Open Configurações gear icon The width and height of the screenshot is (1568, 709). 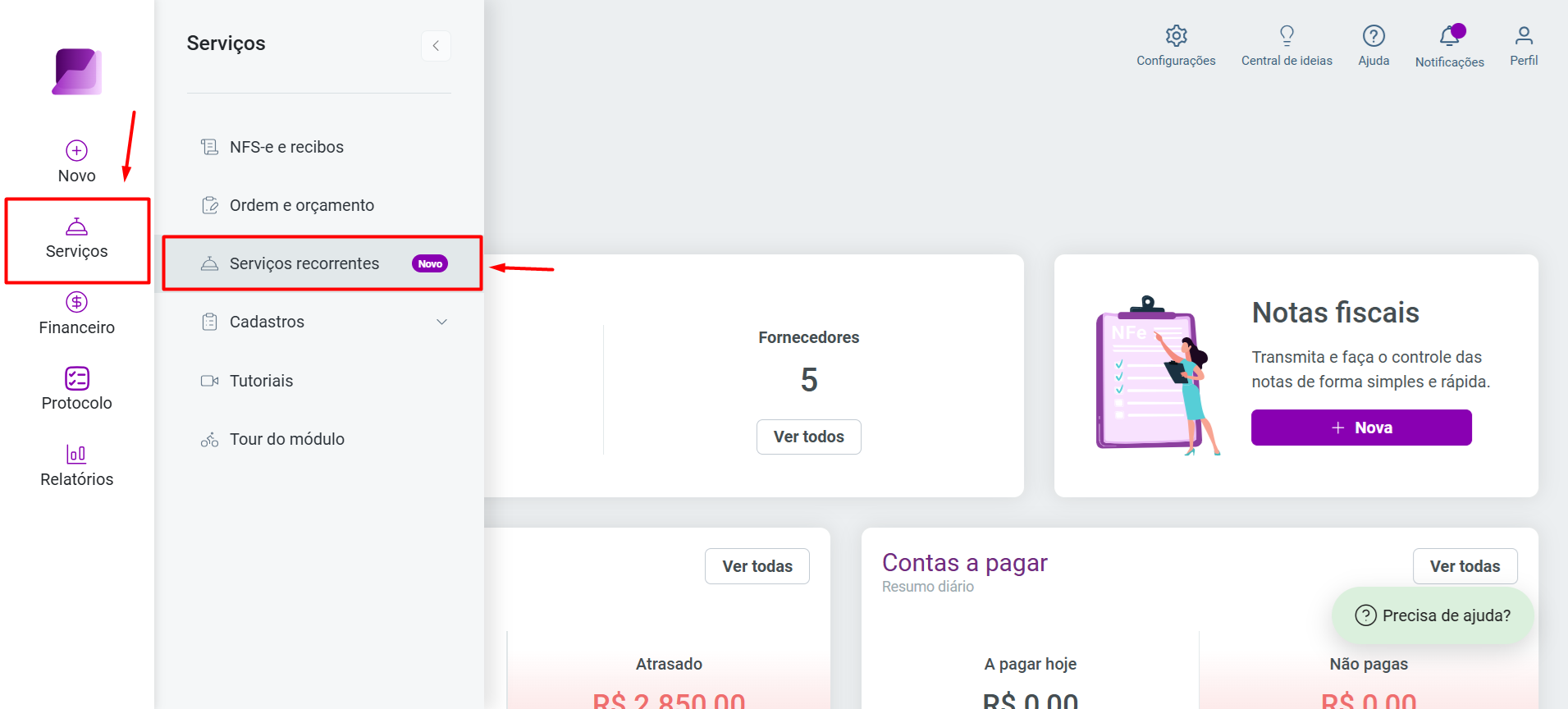(x=1176, y=35)
